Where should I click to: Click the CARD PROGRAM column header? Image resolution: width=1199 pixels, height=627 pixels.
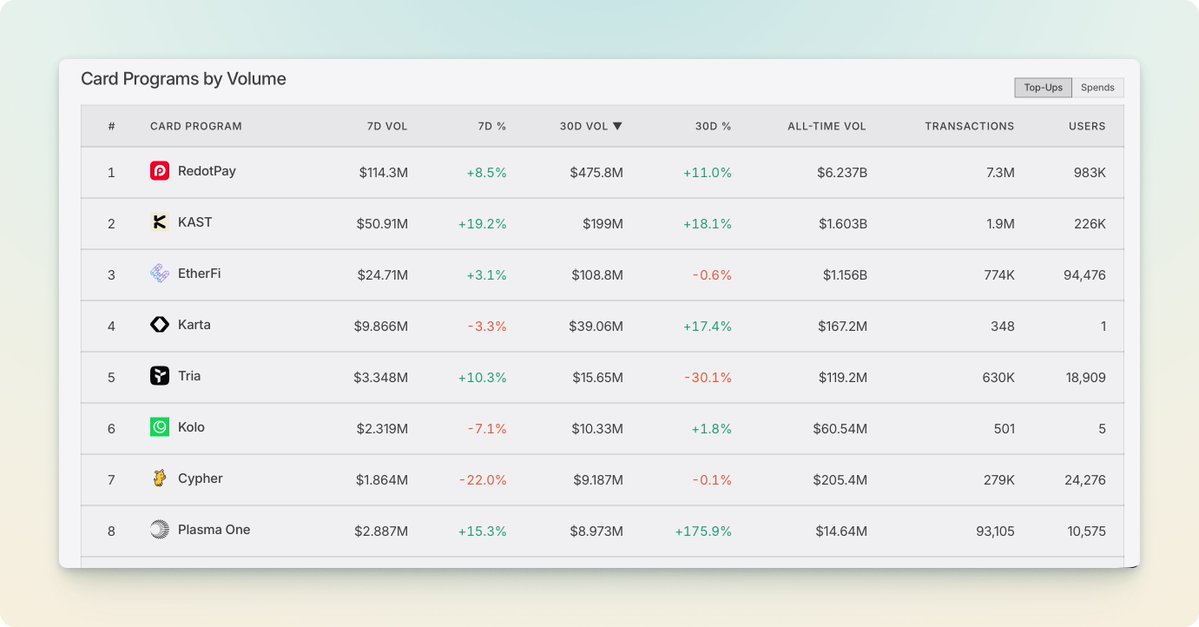[x=196, y=126]
